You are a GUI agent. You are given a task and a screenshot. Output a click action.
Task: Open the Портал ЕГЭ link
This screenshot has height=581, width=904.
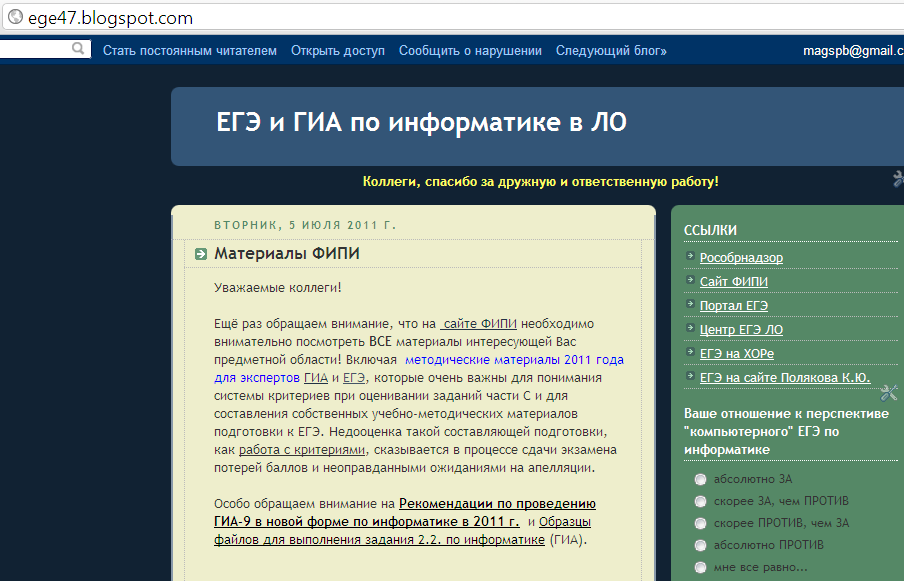[x=734, y=305]
